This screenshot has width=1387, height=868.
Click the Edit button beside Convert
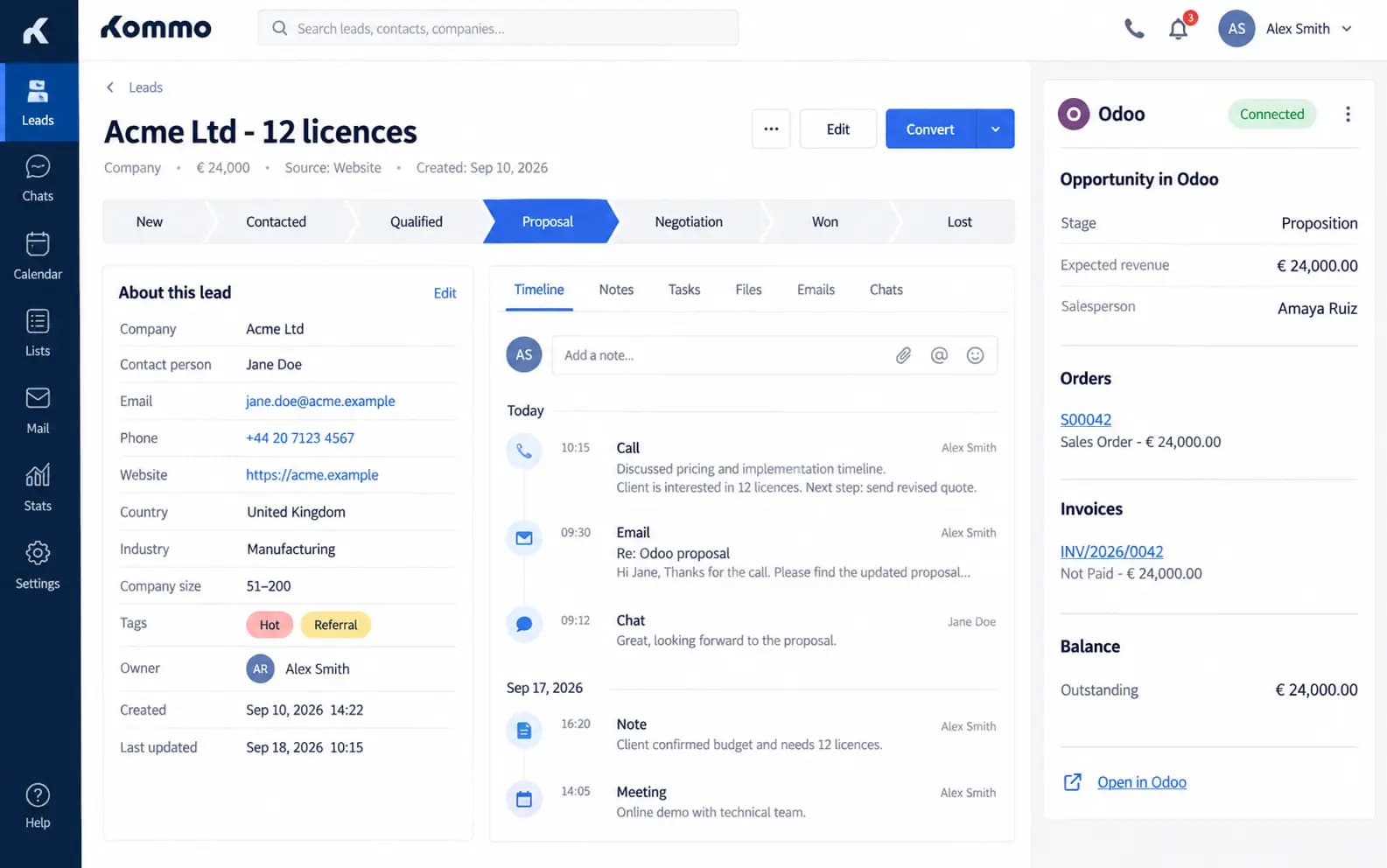coord(838,129)
